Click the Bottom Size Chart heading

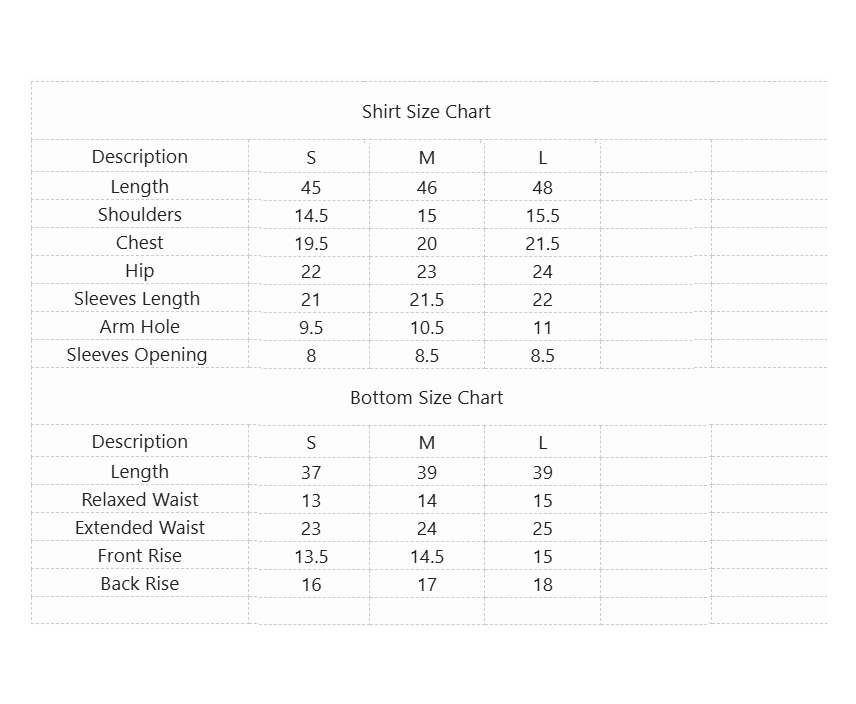426,398
